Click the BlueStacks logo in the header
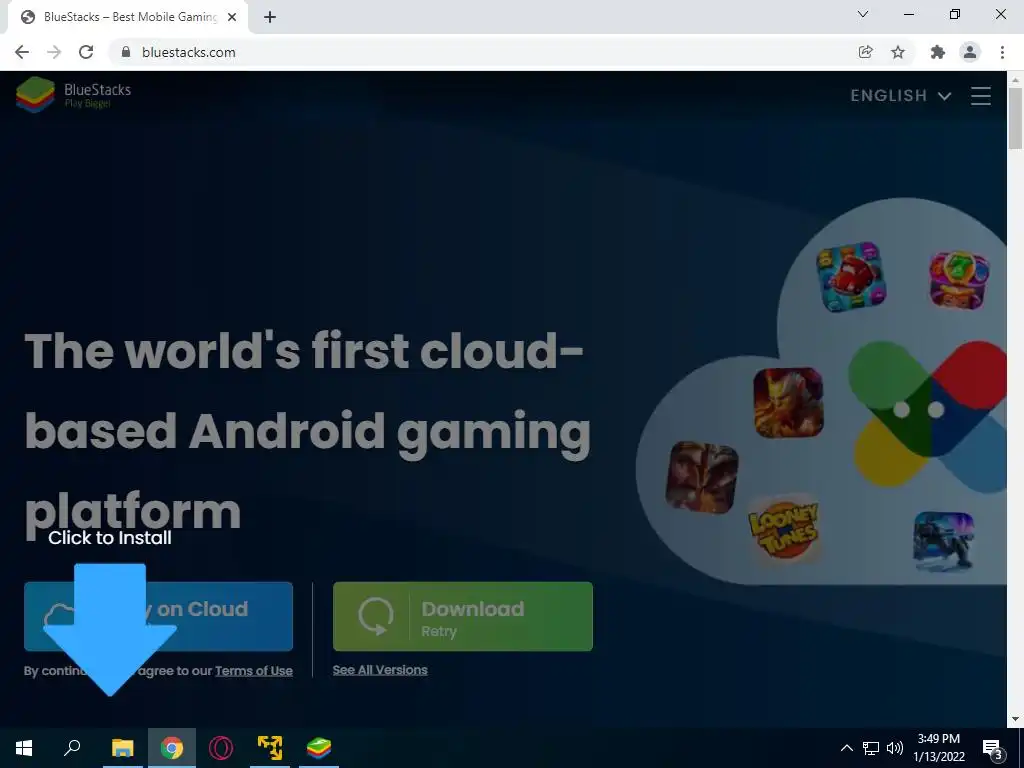1024x768 pixels. point(73,95)
